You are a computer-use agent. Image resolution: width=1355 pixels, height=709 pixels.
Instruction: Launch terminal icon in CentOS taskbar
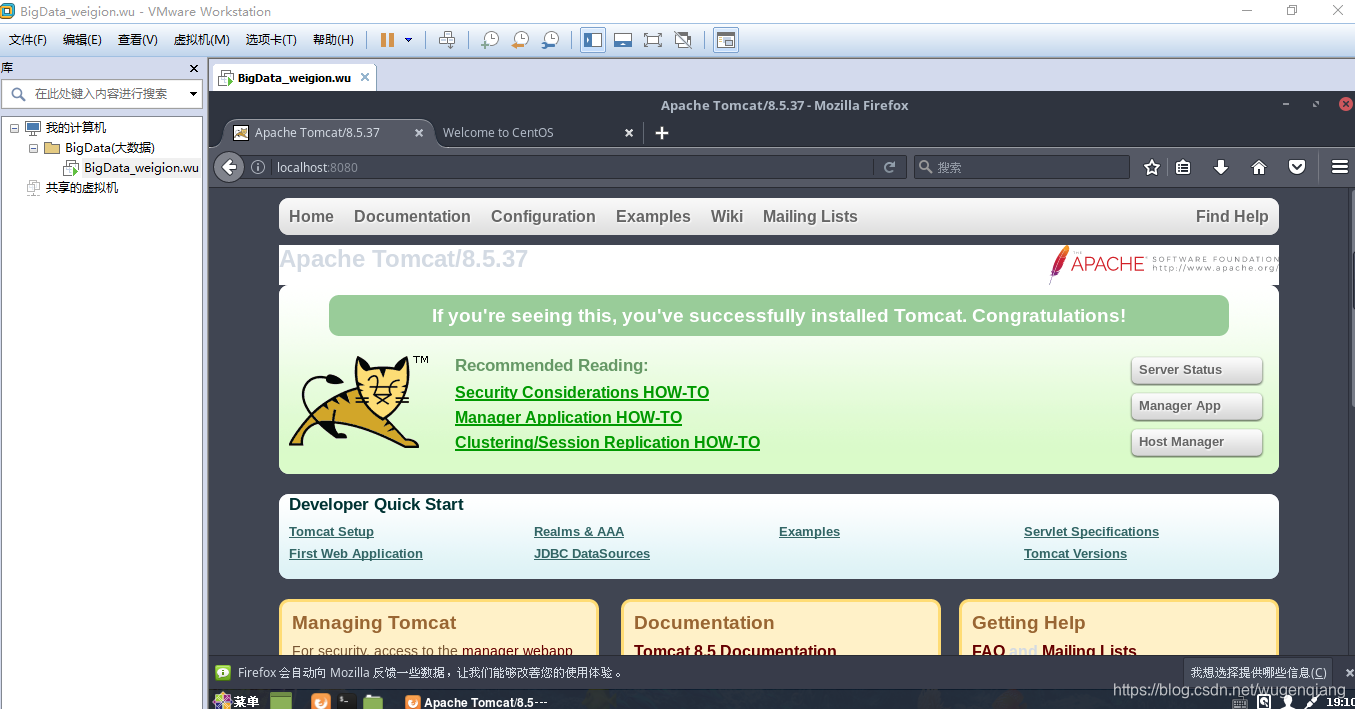(345, 701)
